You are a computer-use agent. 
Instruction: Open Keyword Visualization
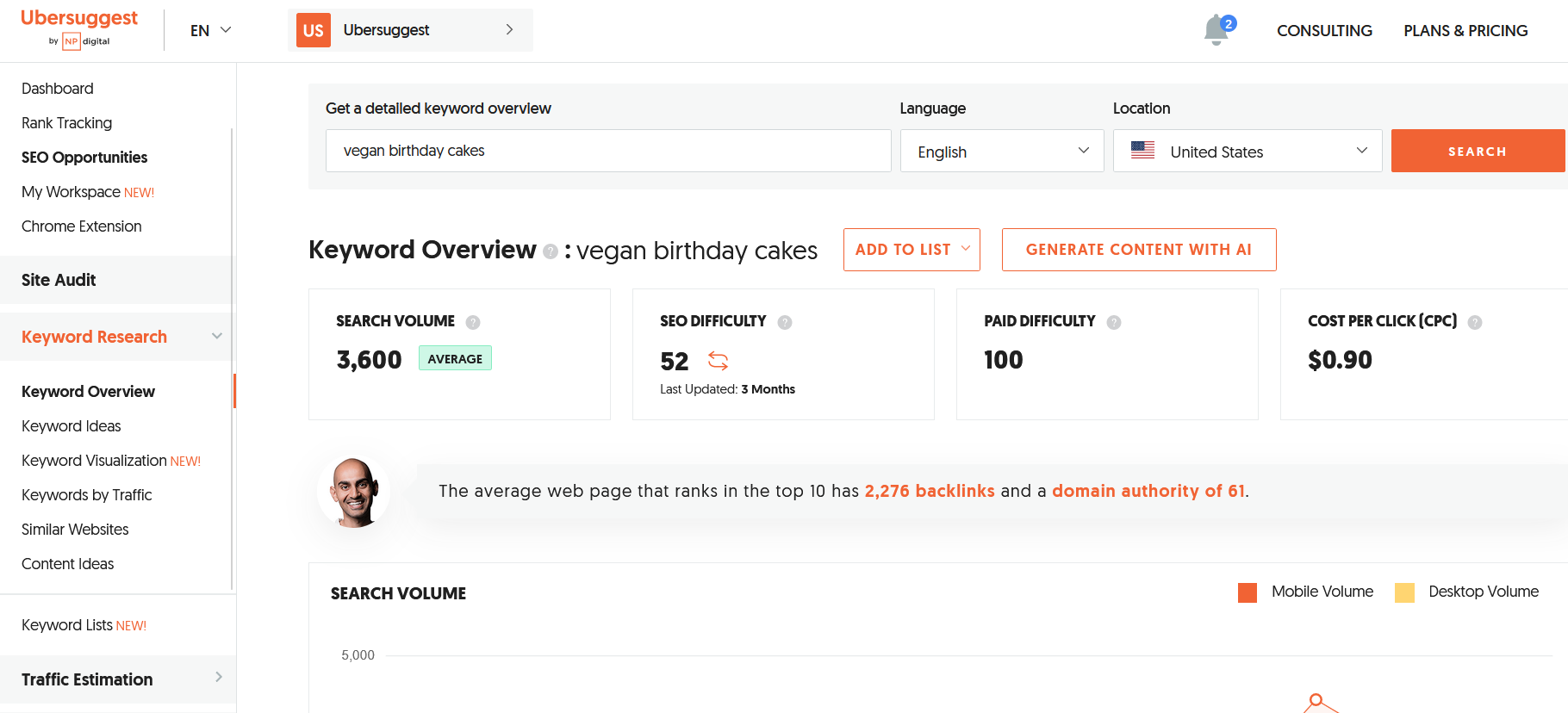tap(111, 461)
